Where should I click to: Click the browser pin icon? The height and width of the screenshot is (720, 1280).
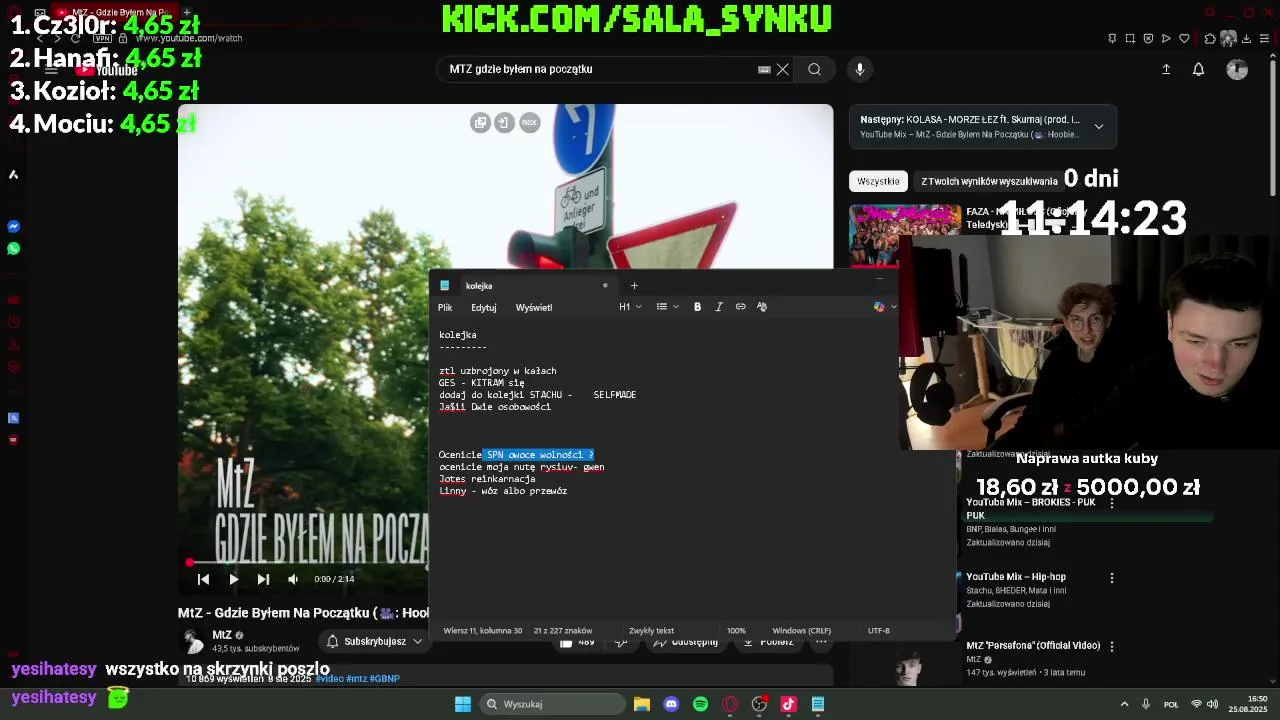1112,39
